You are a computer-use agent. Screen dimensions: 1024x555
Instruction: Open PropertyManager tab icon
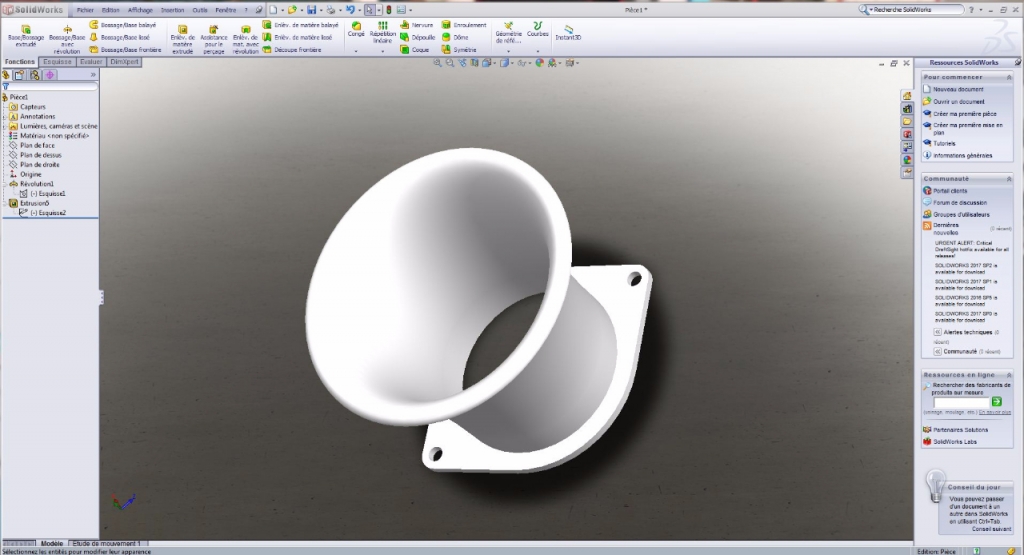click(x=20, y=75)
